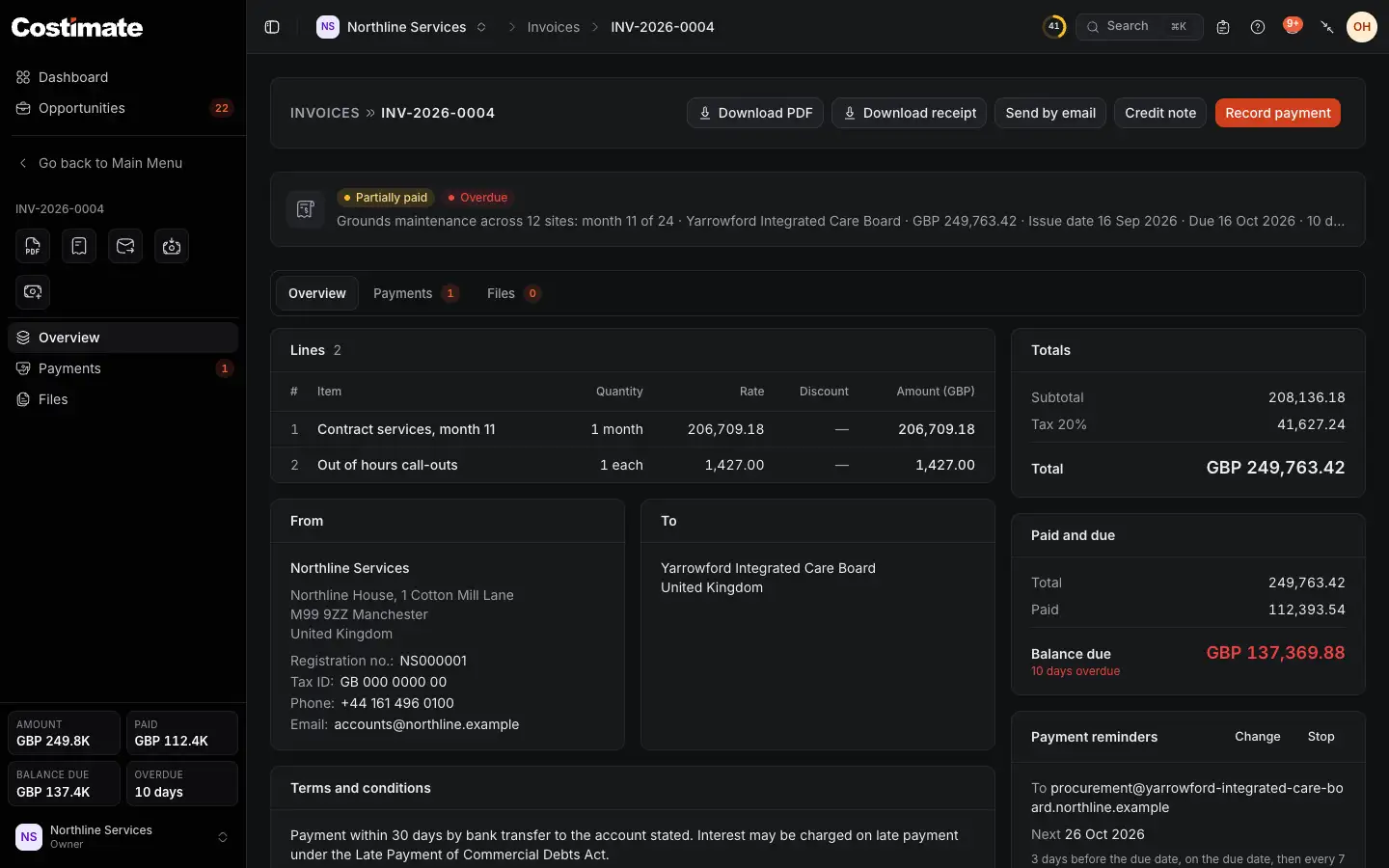Create a Credit note
Screen dimensions: 1389x868
[1160, 113]
